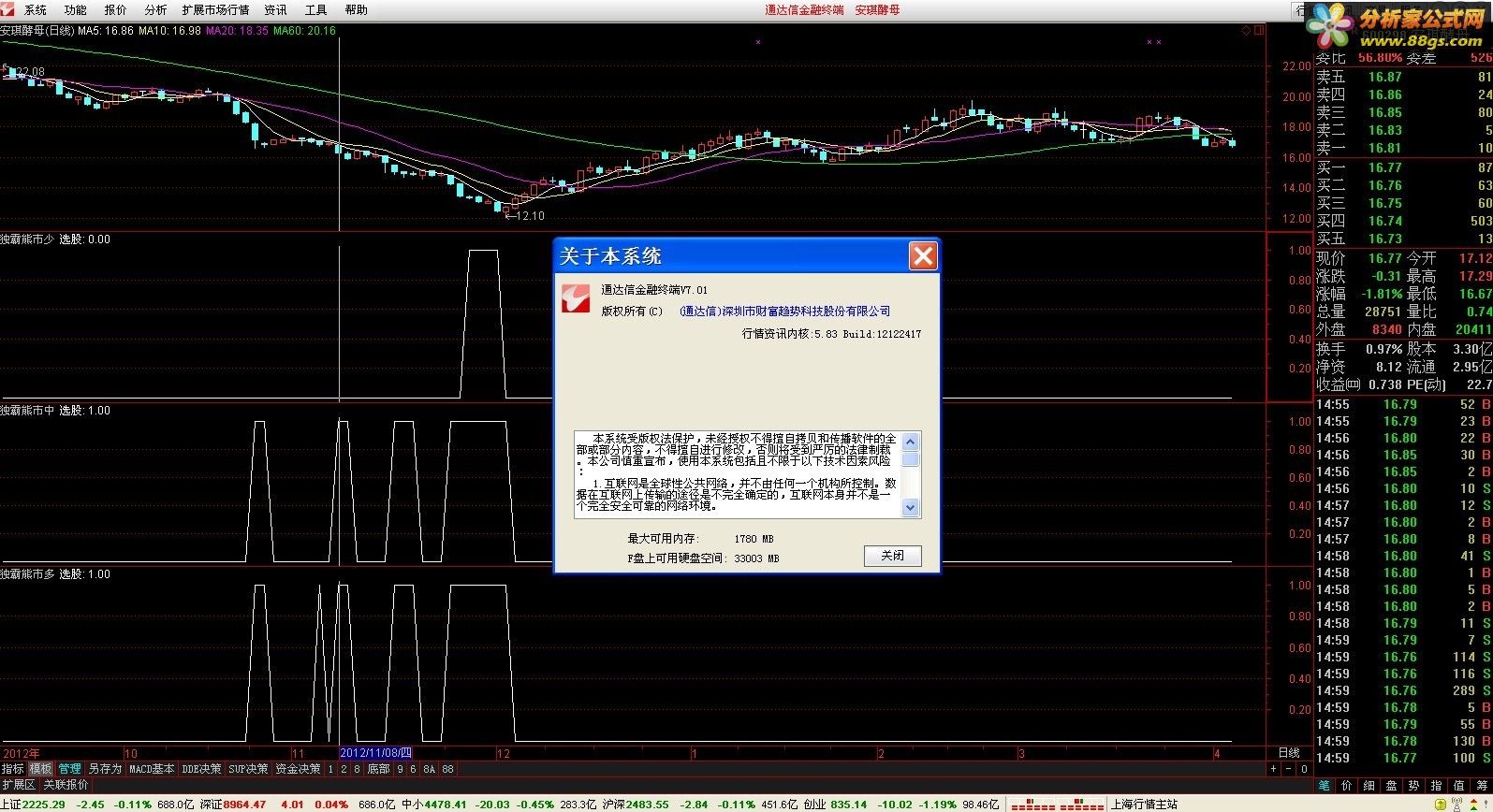Click the square panel icon at chart top-right
The width and height of the screenshot is (1493, 812).
[x=1257, y=31]
